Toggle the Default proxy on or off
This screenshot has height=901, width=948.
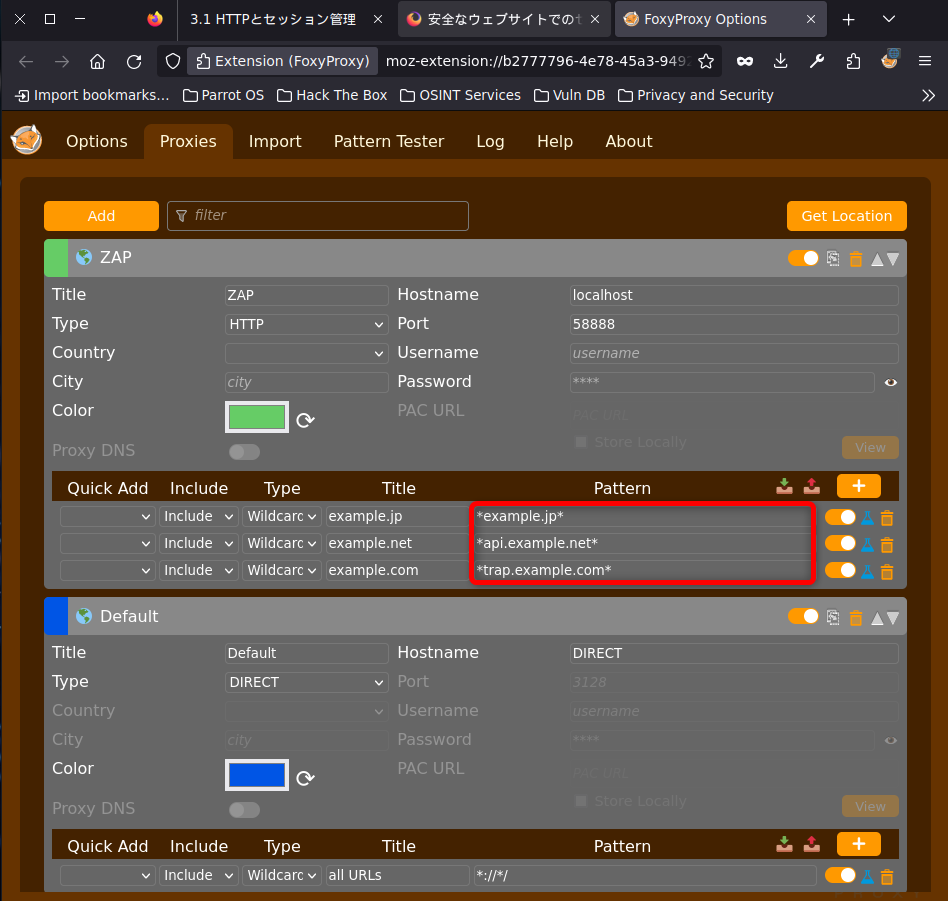pos(803,616)
